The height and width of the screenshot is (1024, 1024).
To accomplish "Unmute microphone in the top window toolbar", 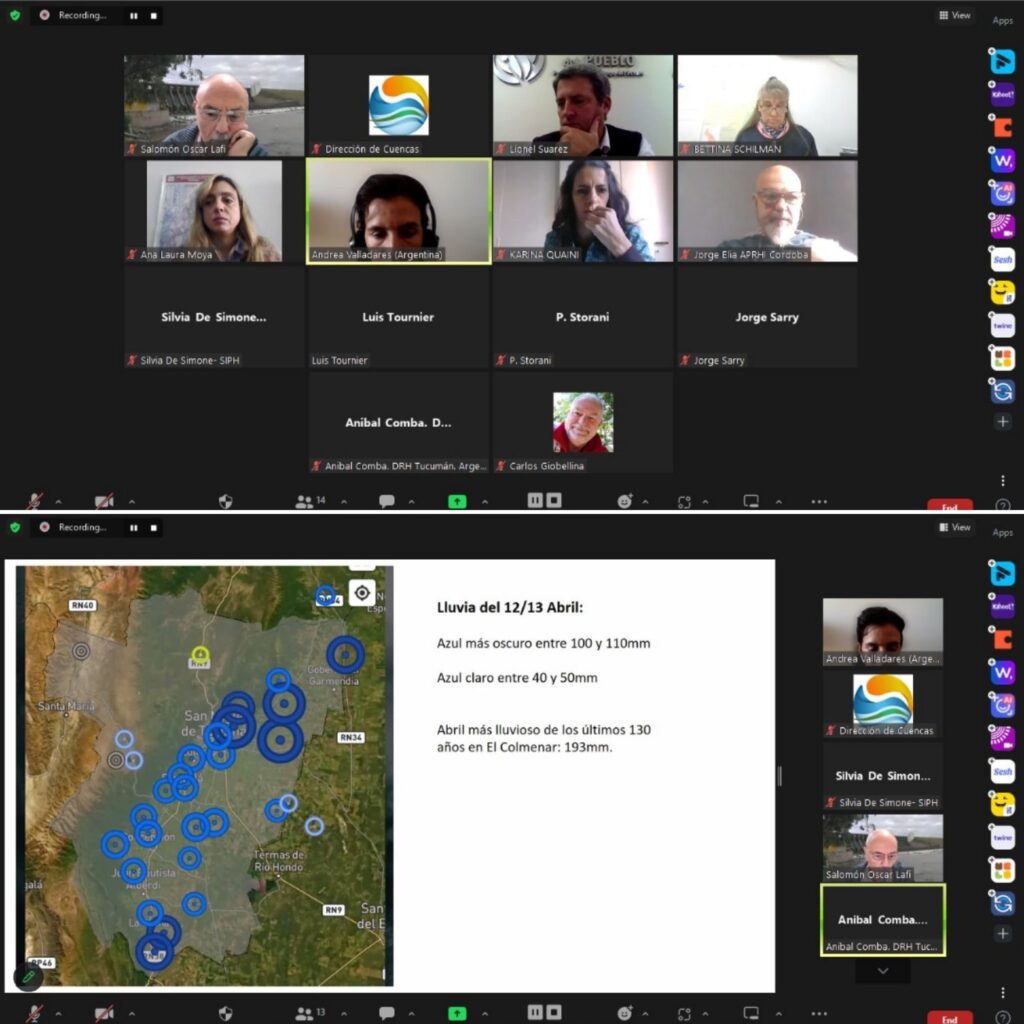I will (35, 501).
